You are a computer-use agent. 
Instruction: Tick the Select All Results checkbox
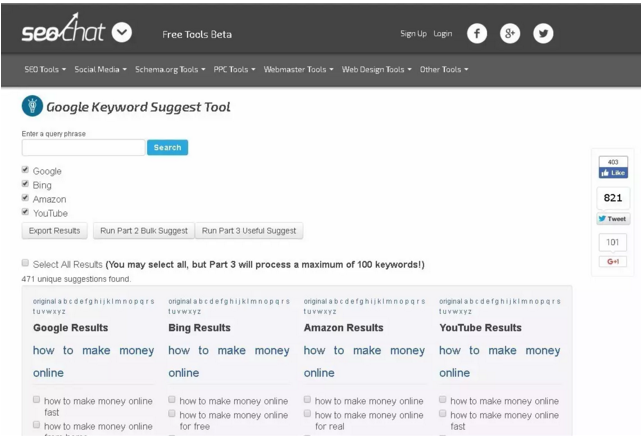click(x=25, y=263)
